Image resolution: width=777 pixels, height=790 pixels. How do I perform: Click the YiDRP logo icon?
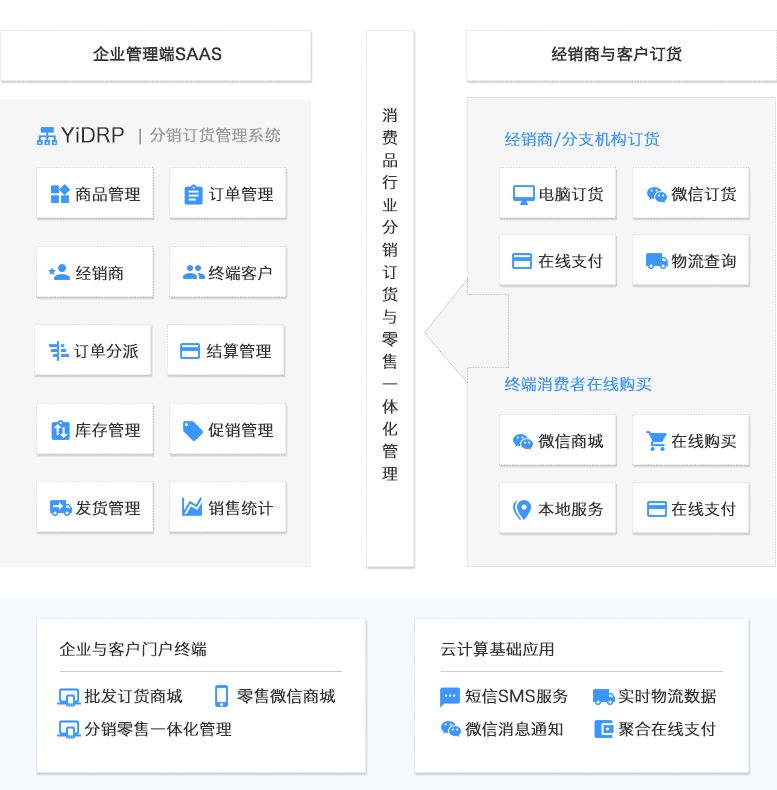click(47, 136)
